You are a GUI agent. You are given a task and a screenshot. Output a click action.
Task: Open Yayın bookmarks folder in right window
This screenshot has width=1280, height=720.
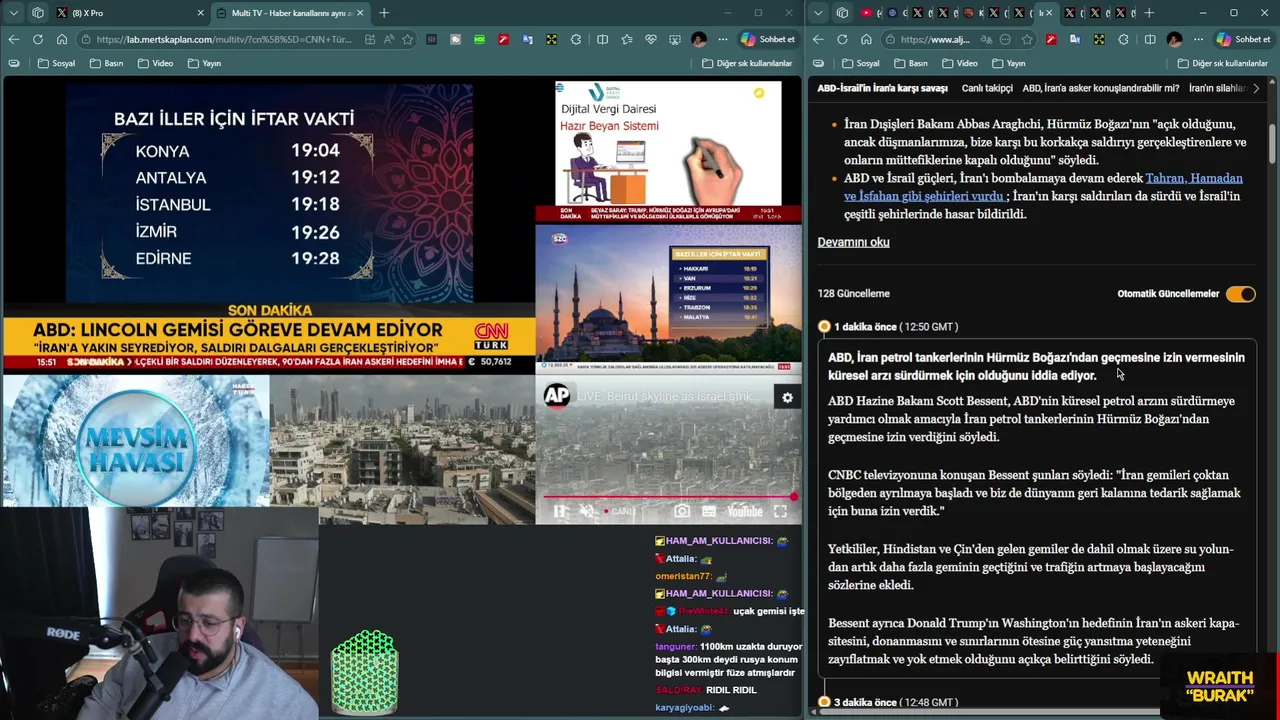click(1008, 63)
